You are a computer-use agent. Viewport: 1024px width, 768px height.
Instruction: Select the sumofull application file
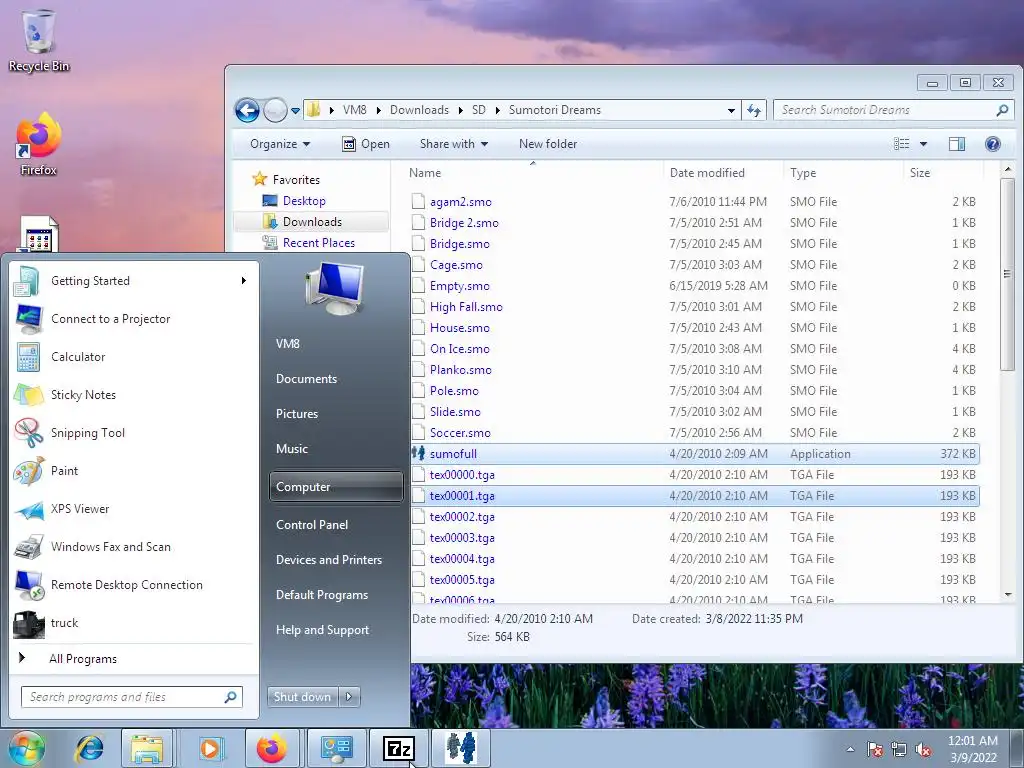click(x=695, y=454)
